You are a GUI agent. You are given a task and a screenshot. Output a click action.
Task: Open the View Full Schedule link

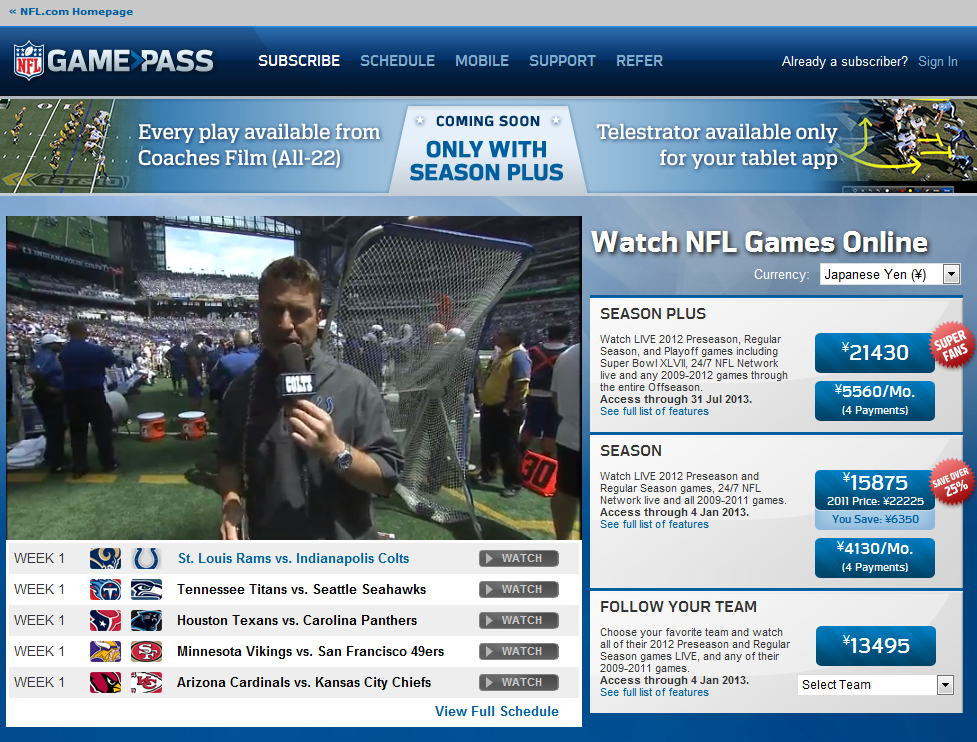[x=497, y=711]
